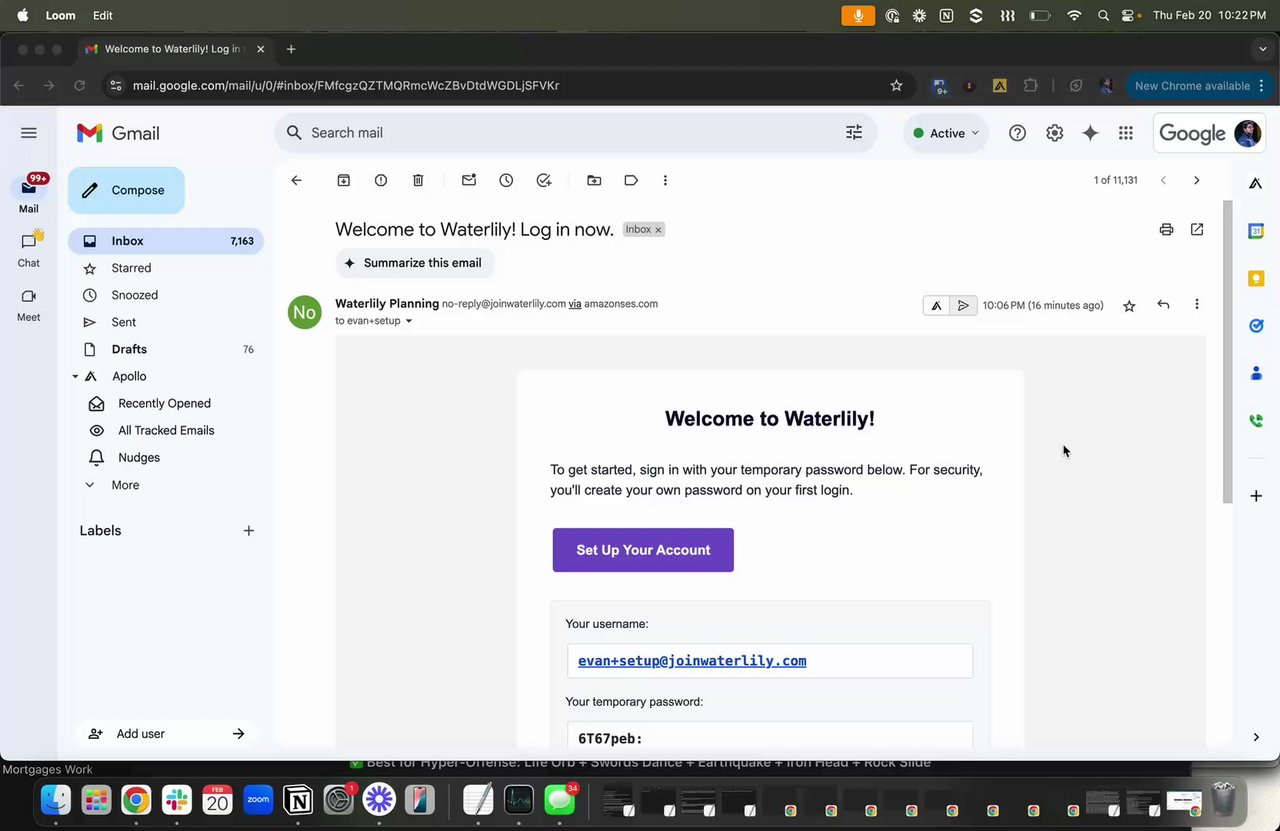Open Active status dropdown

coord(946,133)
